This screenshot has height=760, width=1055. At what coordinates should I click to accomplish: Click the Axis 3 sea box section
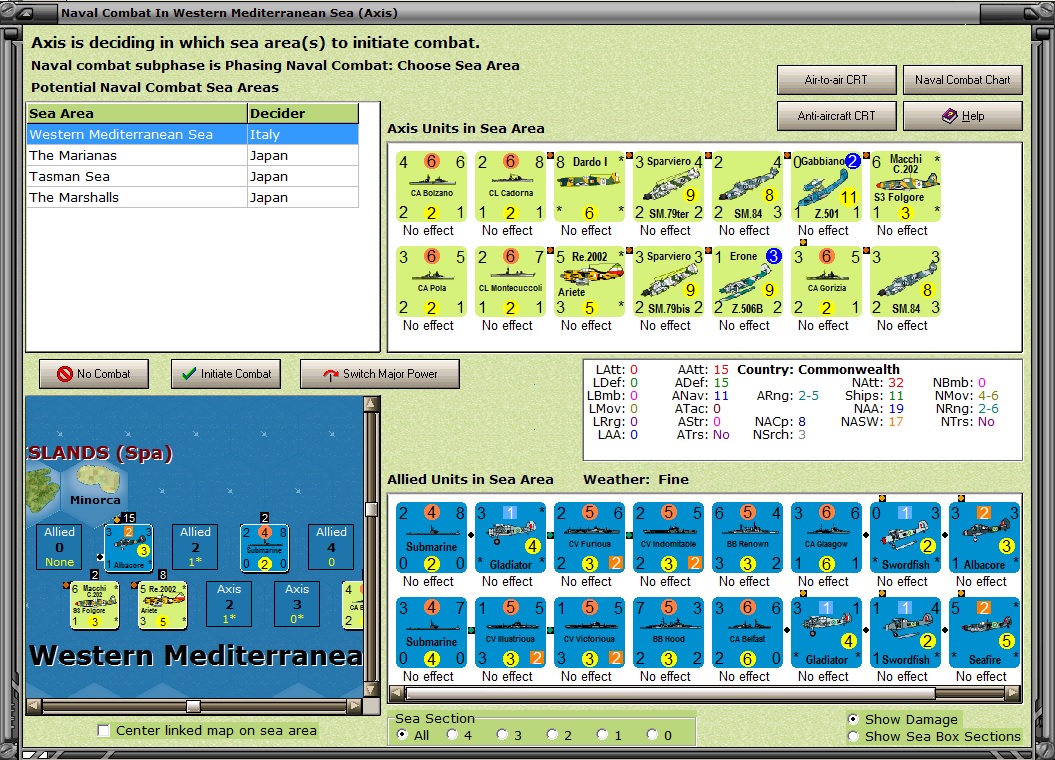297,604
